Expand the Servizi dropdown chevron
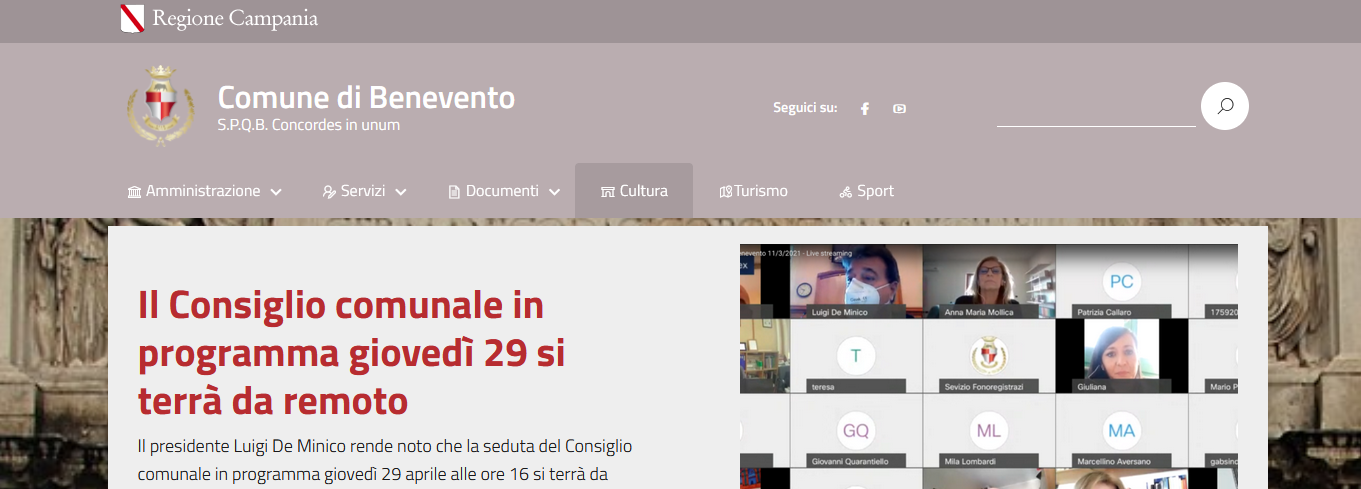The width and height of the screenshot is (1361, 489). pos(401,192)
